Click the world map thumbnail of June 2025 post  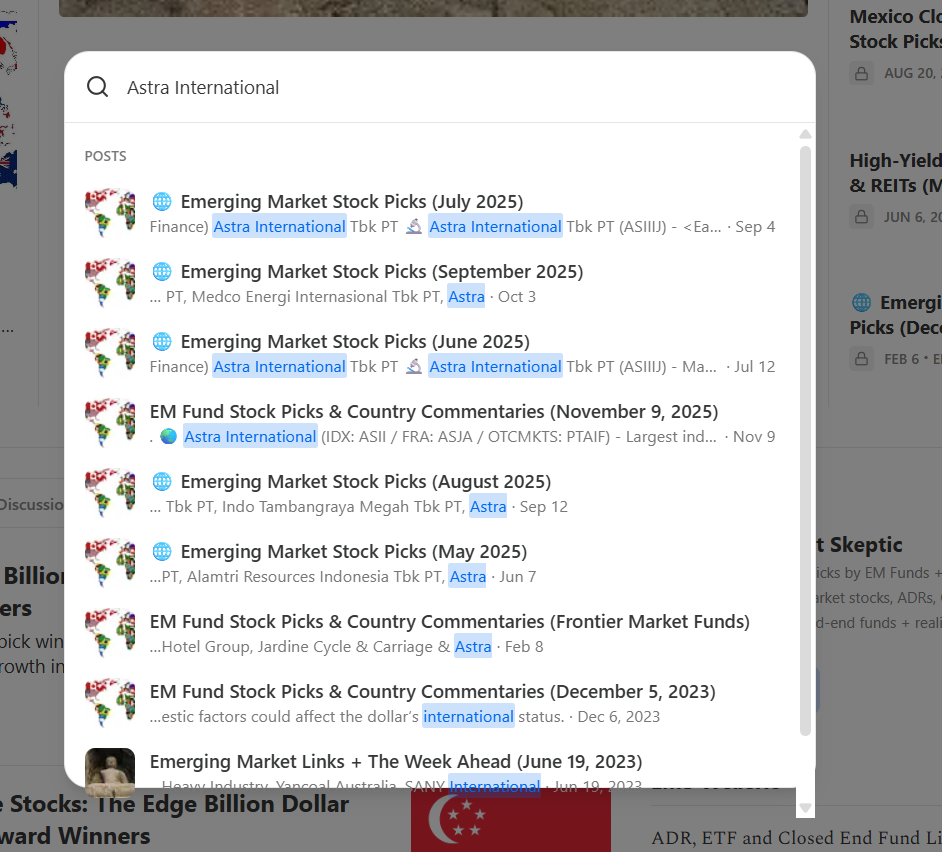[110, 353]
